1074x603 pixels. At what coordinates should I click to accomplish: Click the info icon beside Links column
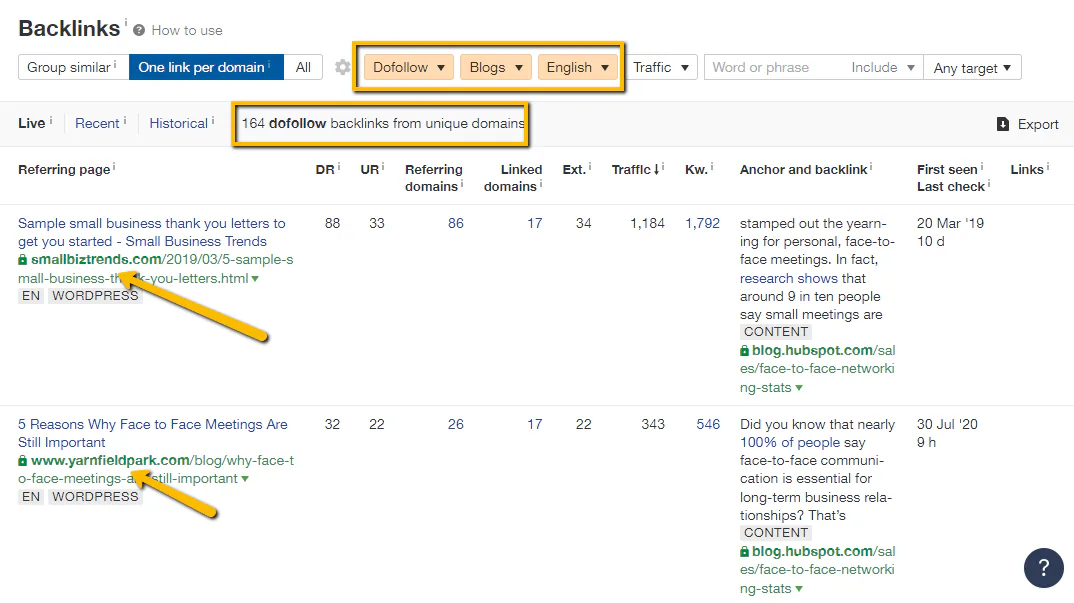point(1047,167)
